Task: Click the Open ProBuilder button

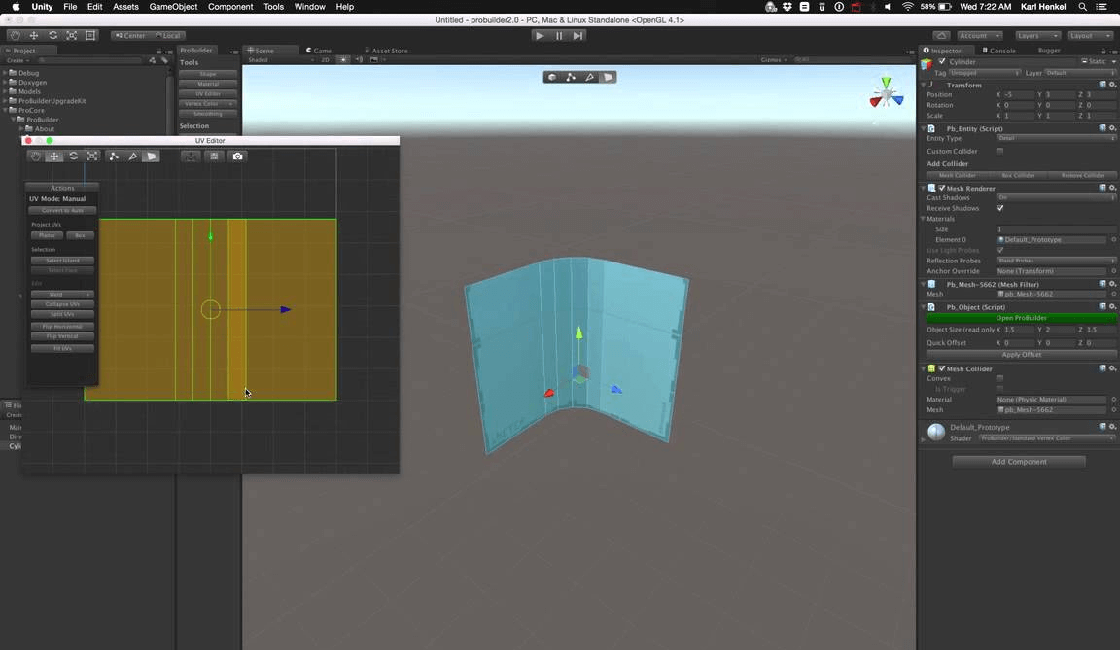Action: tap(1021, 318)
